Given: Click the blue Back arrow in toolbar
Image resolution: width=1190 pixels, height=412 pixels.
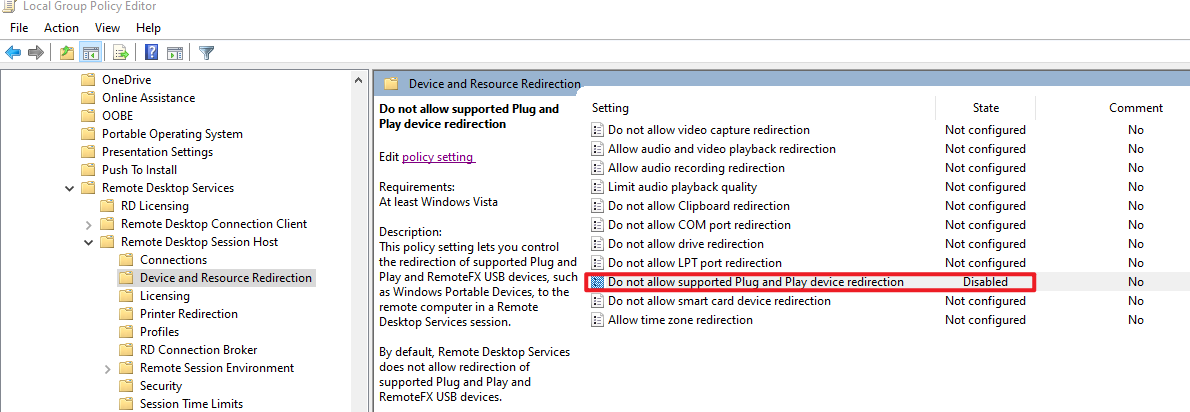Looking at the screenshot, I should pyautogui.click(x=13, y=53).
